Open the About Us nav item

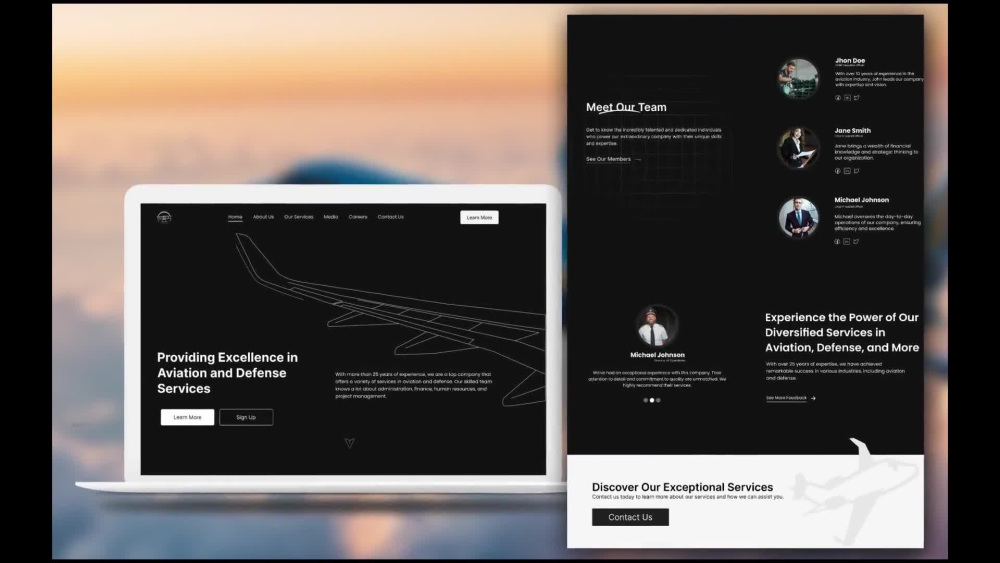(x=263, y=217)
